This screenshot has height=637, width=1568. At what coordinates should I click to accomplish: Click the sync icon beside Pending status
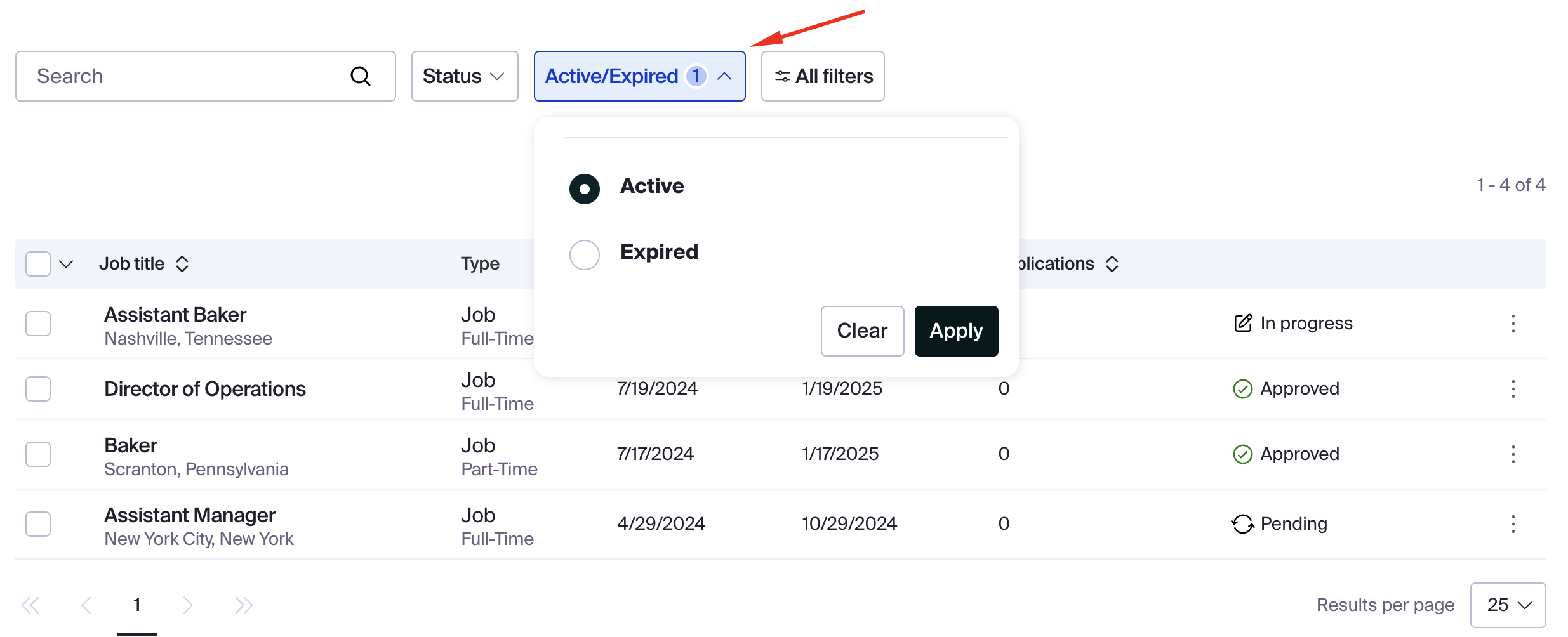tap(1242, 523)
